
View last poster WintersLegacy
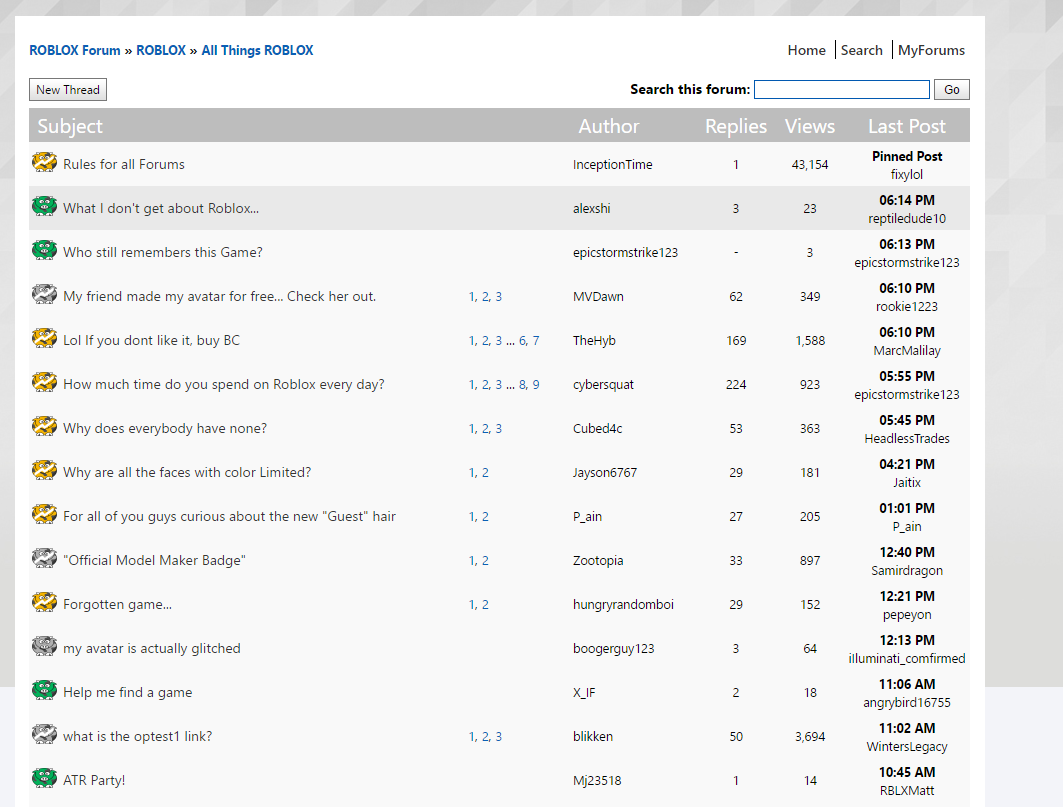click(906, 747)
